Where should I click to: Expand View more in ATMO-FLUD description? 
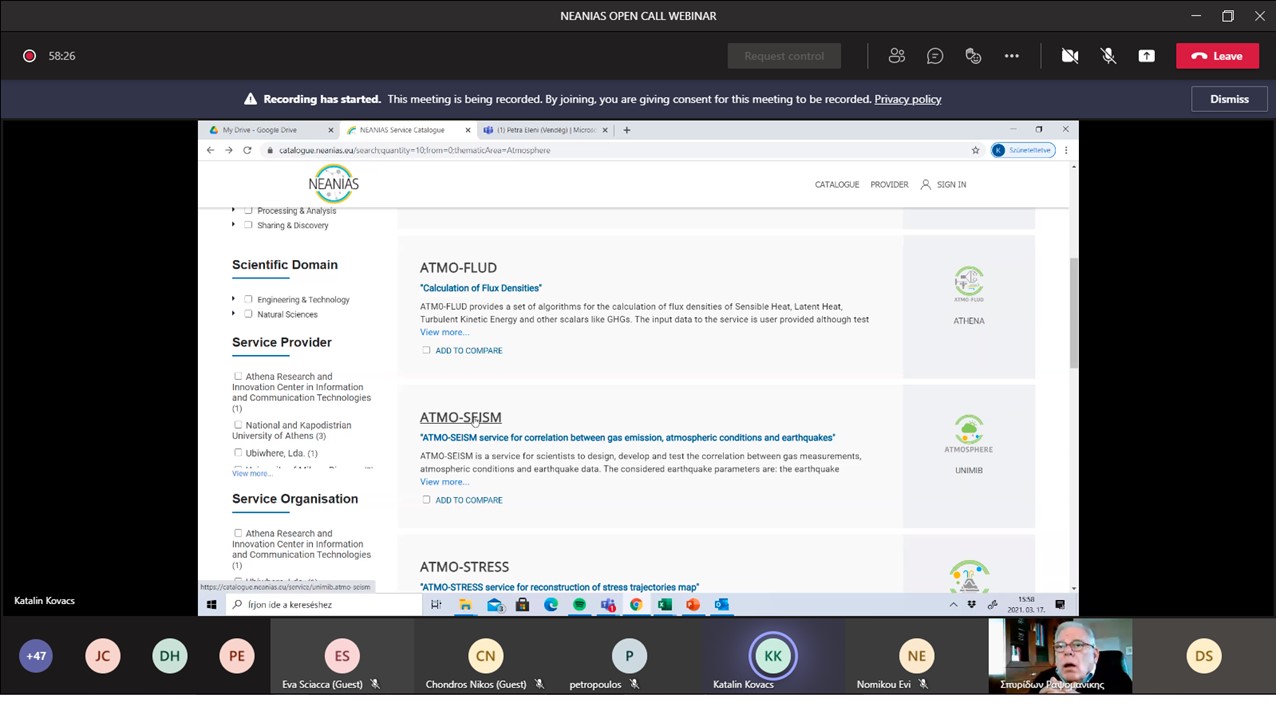pyautogui.click(x=444, y=332)
